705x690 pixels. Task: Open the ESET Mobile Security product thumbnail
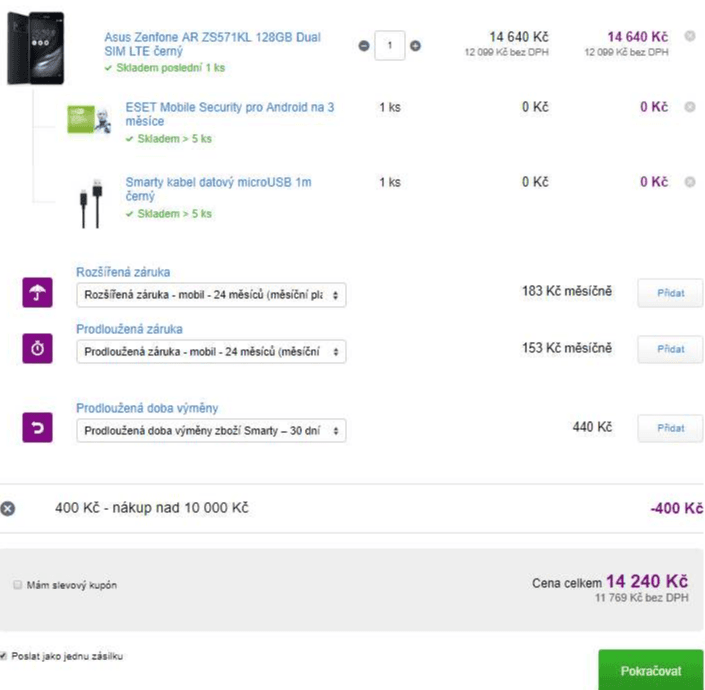tap(89, 119)
